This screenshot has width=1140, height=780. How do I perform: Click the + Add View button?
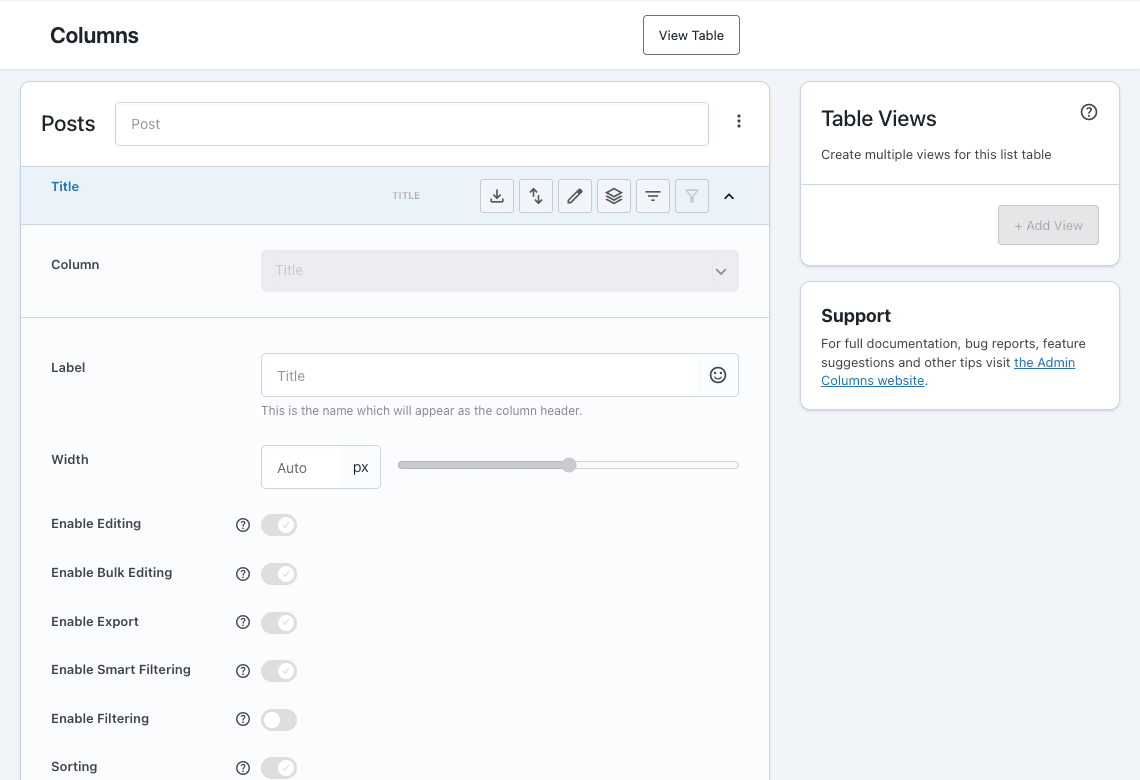1048,225
